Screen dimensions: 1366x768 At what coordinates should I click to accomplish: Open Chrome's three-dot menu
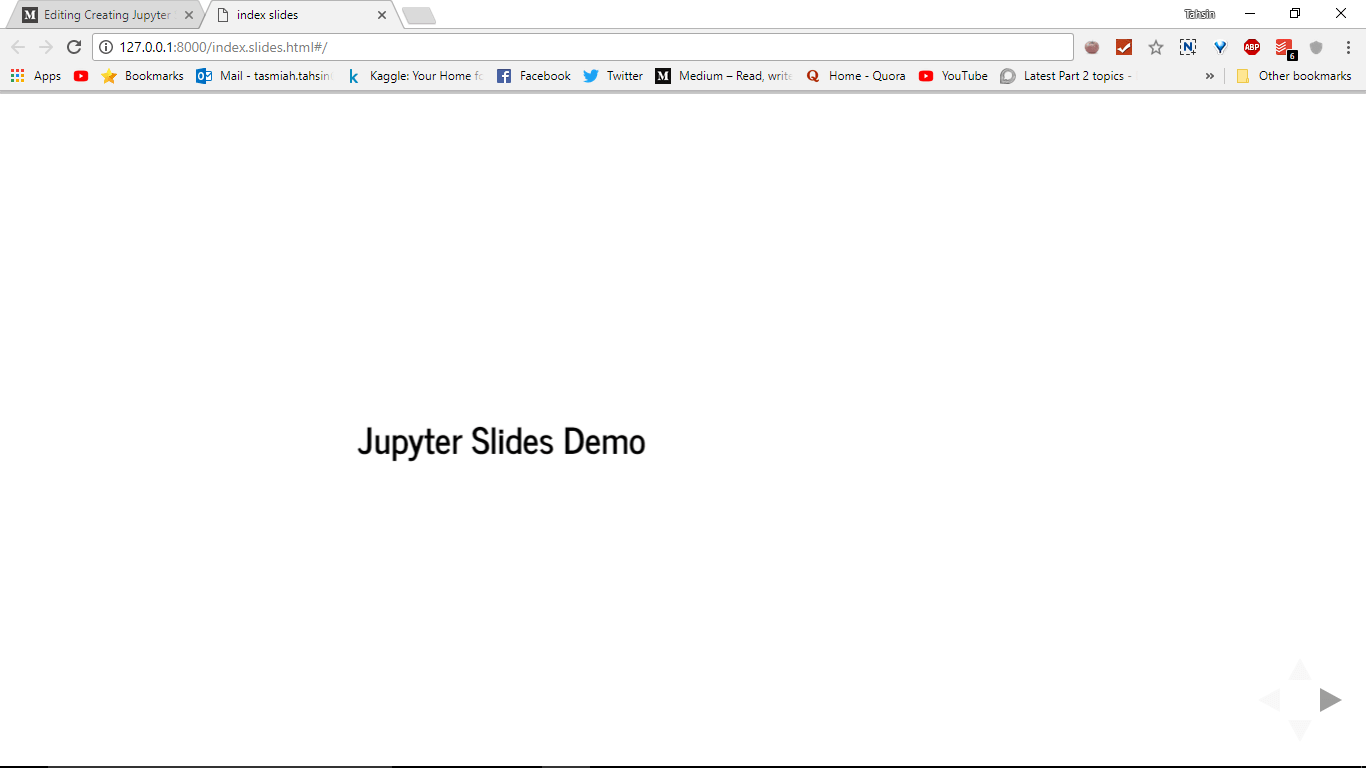point(1348,47)
